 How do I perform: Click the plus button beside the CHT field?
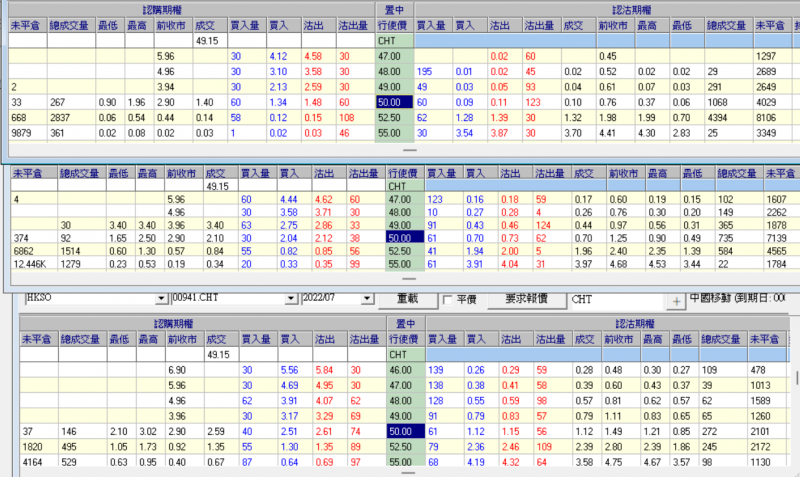point(677,300)
